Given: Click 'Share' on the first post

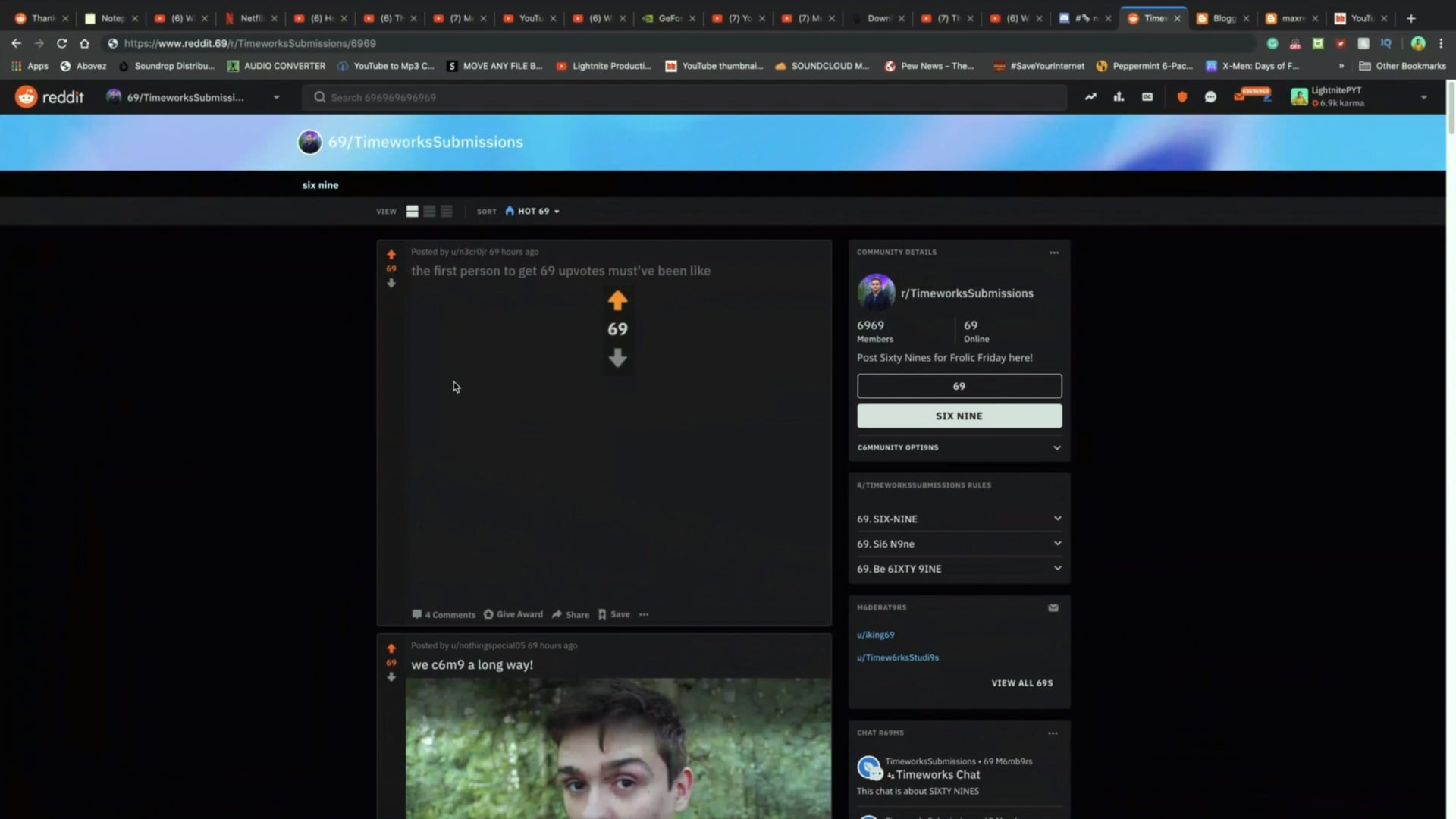Looking at the screenshot, I should [570, 614].
